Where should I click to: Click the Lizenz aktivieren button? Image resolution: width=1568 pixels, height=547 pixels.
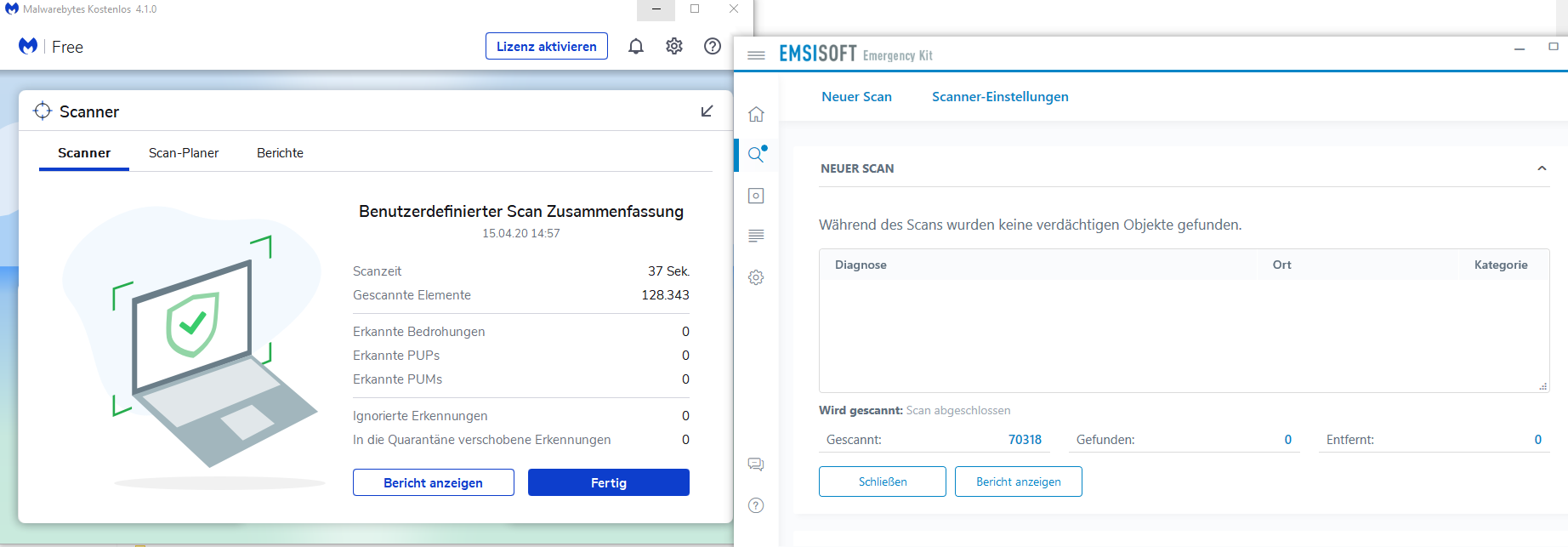(x=547, y=46)
